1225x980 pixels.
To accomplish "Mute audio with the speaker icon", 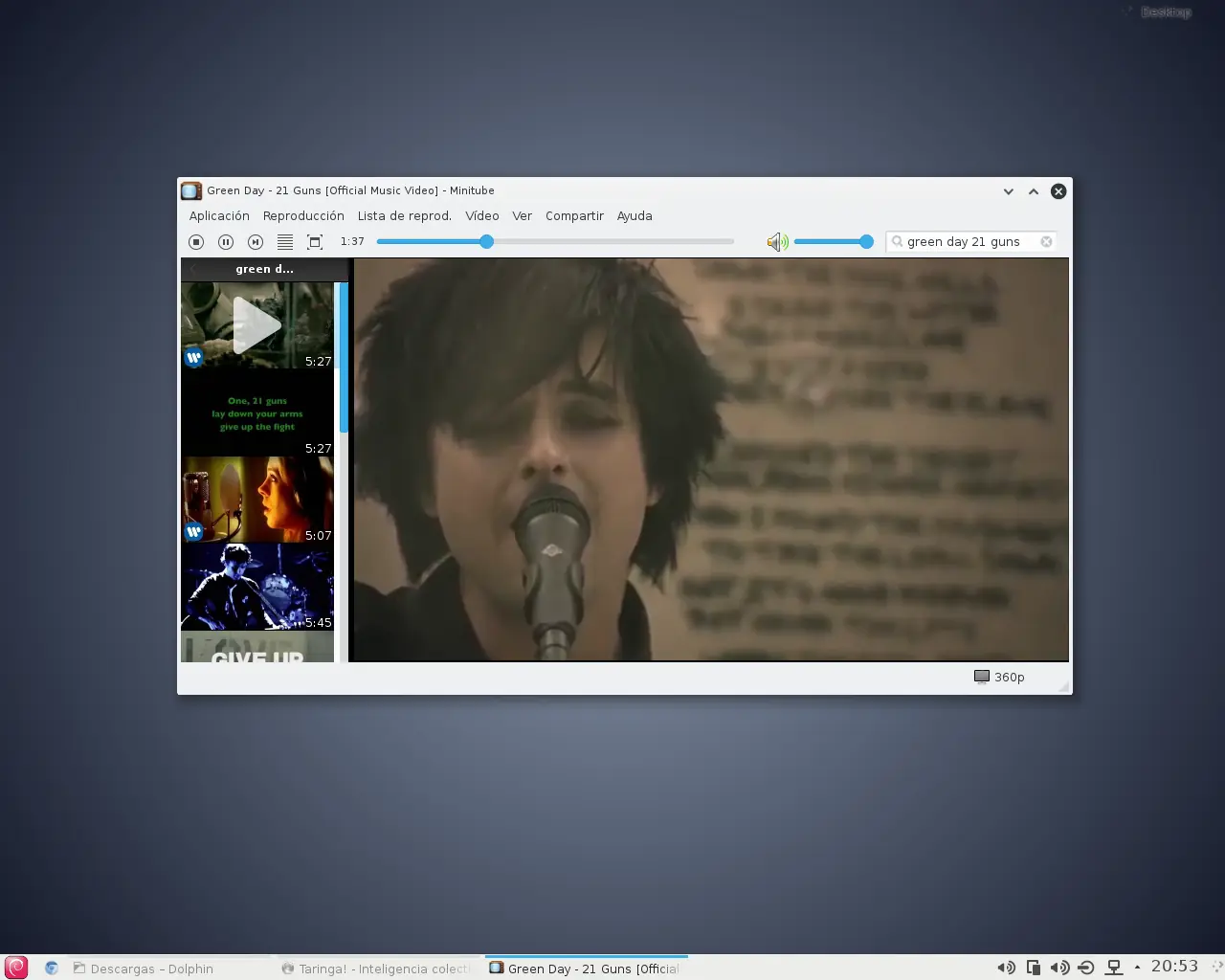I will point(777,242).
